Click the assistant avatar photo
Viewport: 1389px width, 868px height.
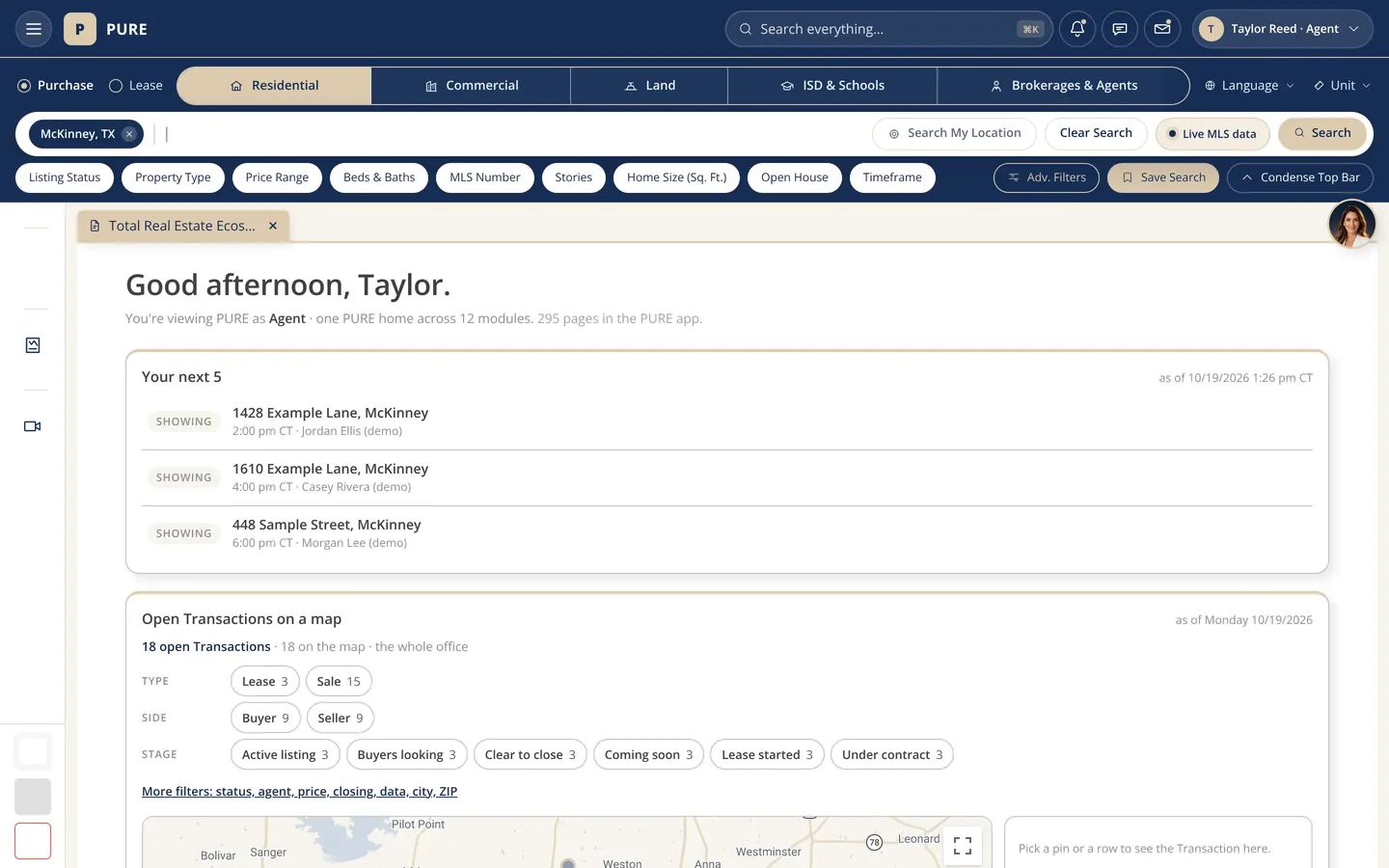point(1351,224)
